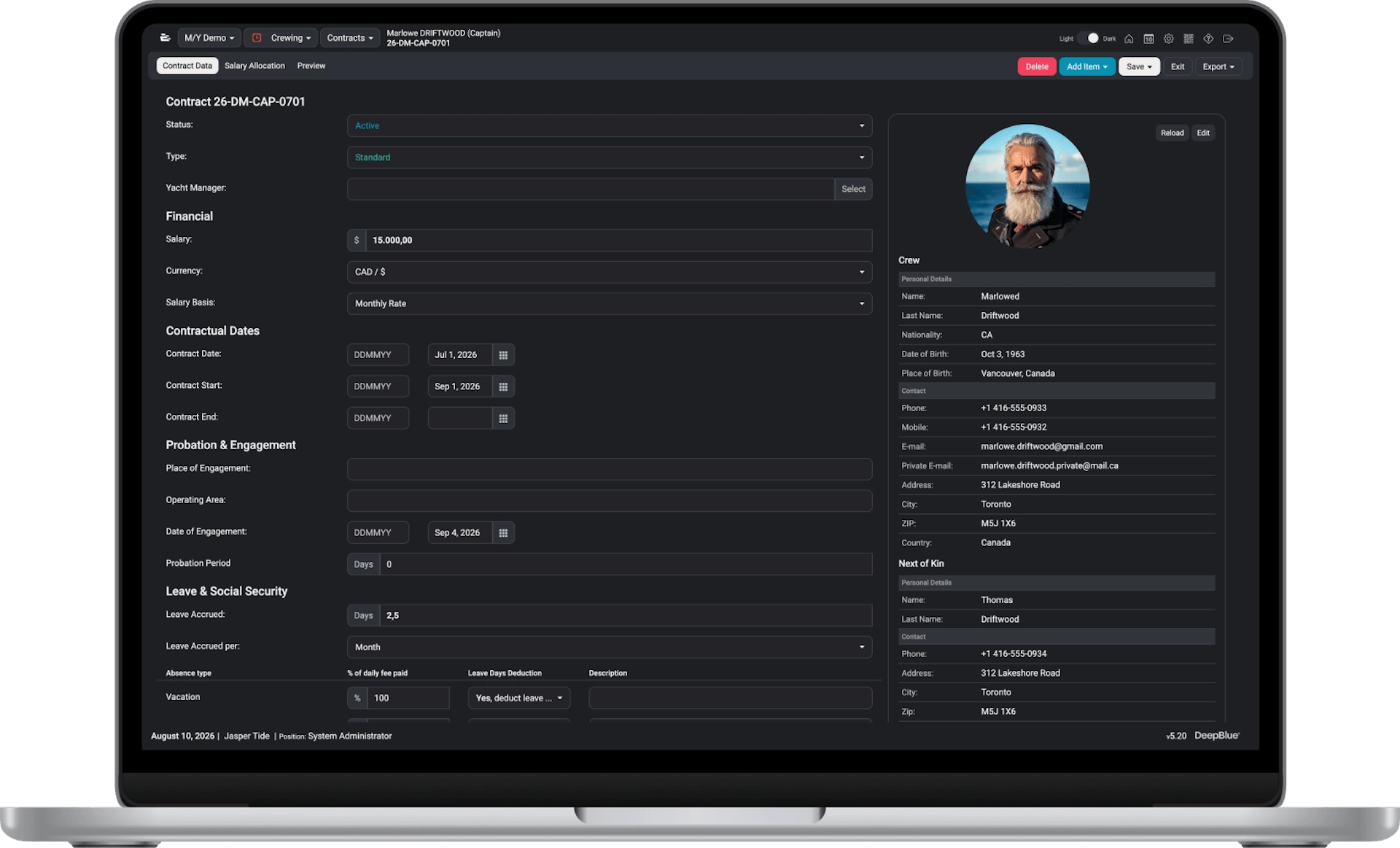Click the Operating Area field
This screenshot has width=1400, height=848.
coord(610,501)
